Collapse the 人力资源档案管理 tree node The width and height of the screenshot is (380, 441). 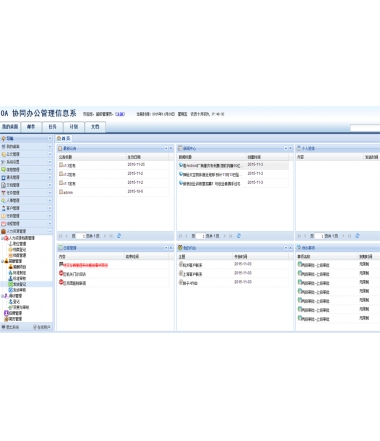click(x=2, y=238)
